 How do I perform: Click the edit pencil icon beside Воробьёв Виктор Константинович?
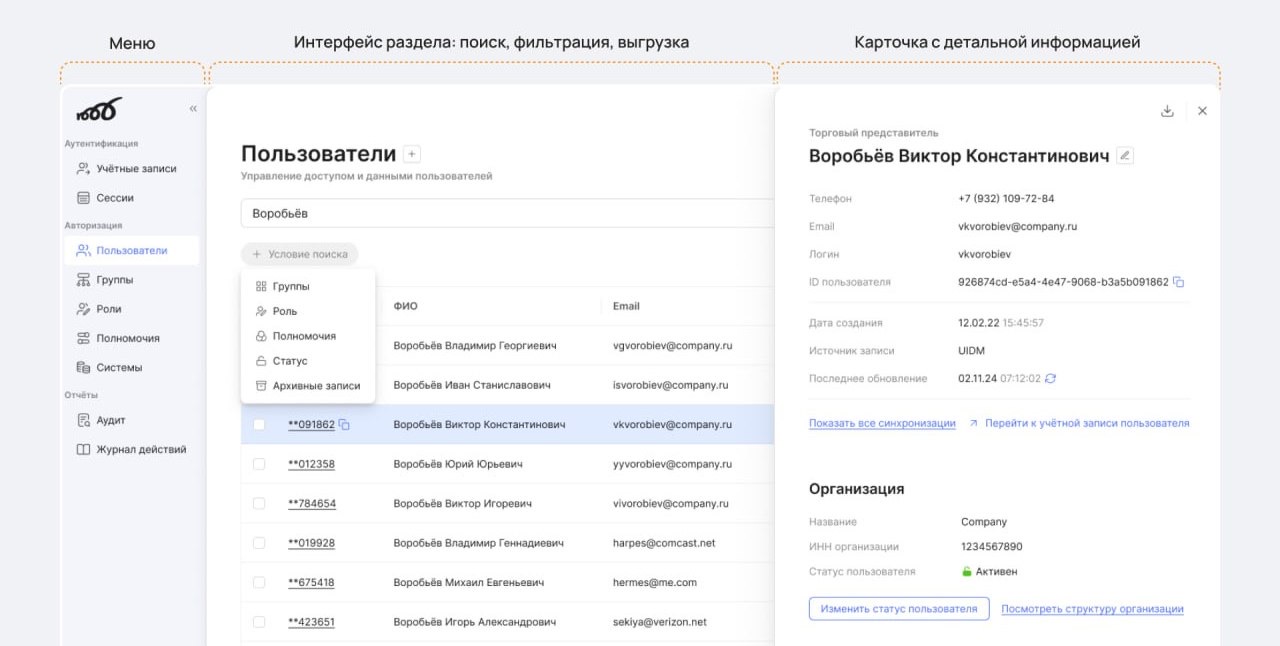pyautogui.click(x=1125, y=156)
